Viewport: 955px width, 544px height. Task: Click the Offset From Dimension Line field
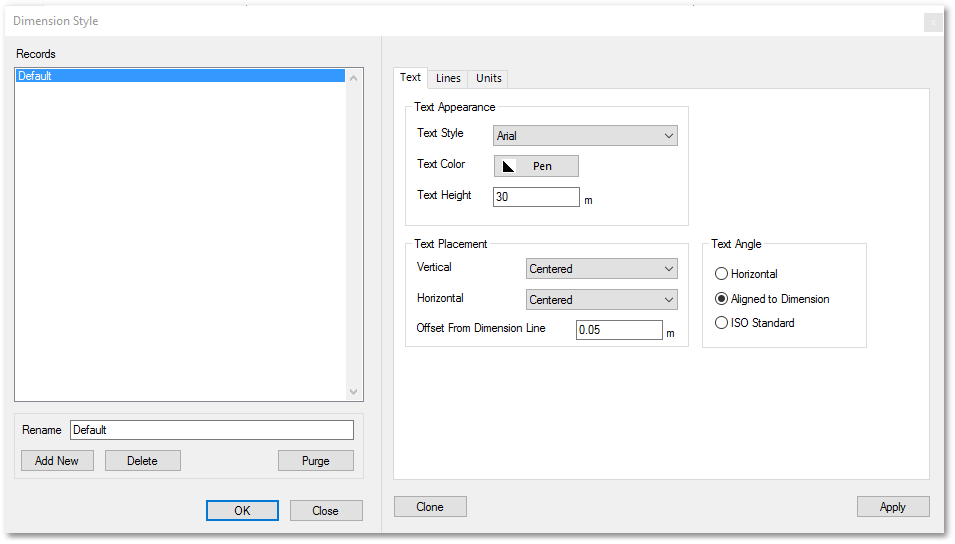coord(619,330)
